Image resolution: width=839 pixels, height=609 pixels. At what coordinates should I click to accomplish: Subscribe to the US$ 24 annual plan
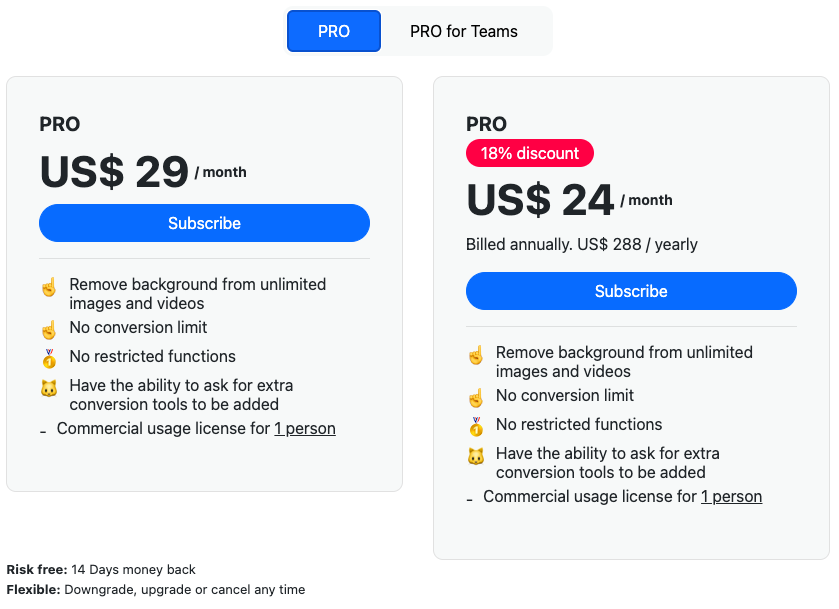pyautogui.click(x=631, y=291)
